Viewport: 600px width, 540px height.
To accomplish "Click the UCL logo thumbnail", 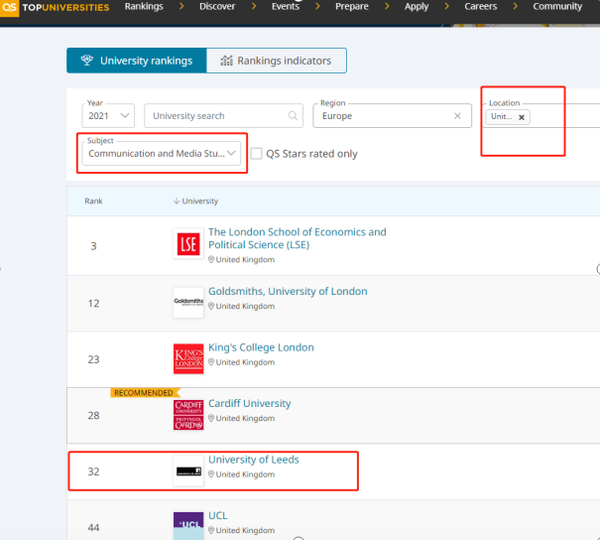I will click(188, 526).
